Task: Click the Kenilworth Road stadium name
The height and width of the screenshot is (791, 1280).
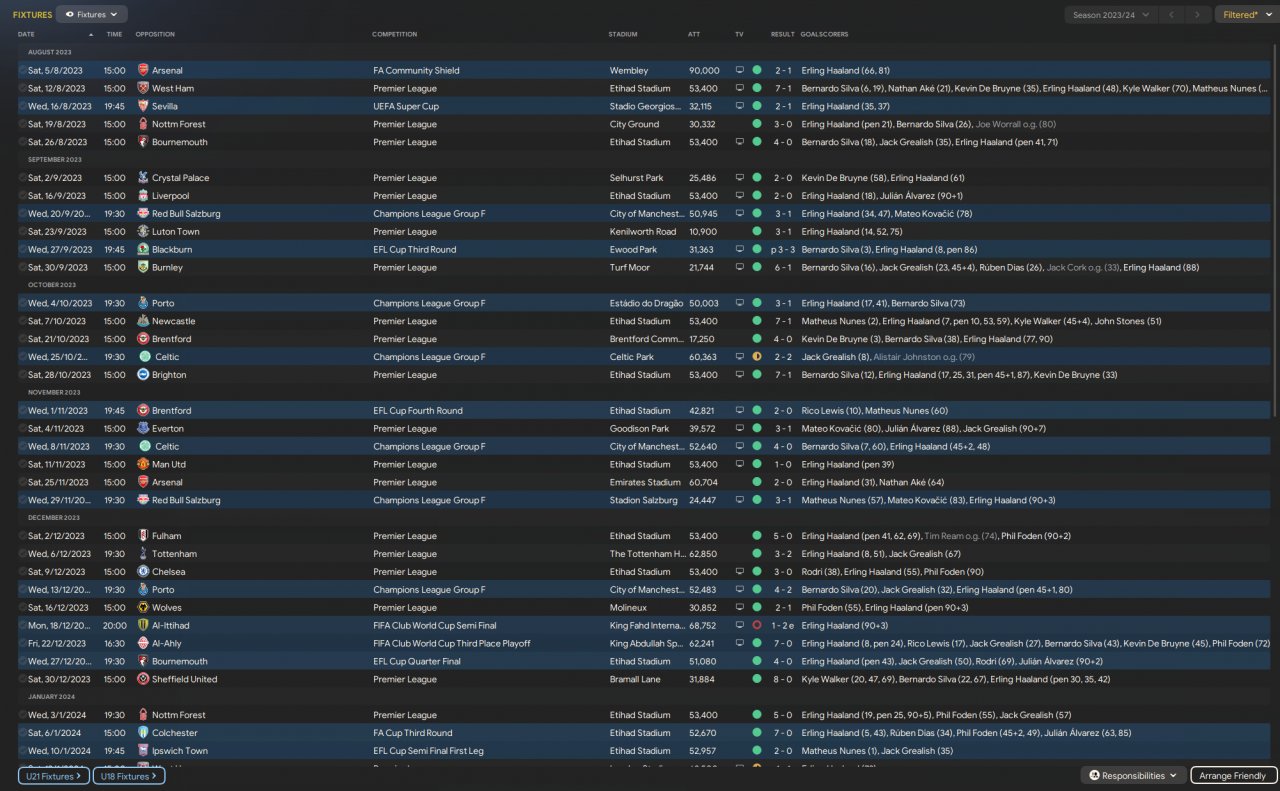Action: click(x=643, y=232)
